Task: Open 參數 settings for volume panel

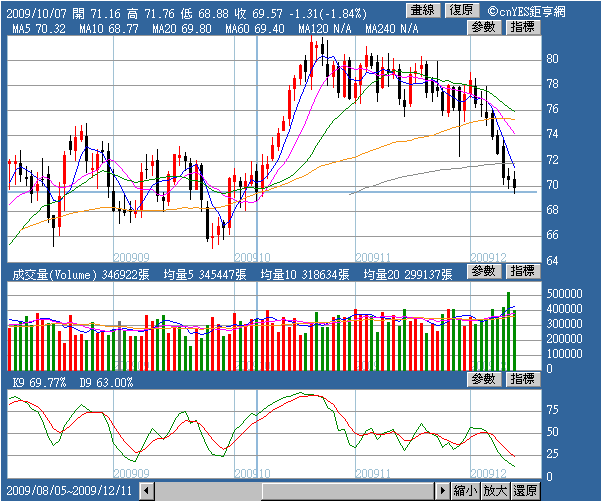Action: pos(484,271)
